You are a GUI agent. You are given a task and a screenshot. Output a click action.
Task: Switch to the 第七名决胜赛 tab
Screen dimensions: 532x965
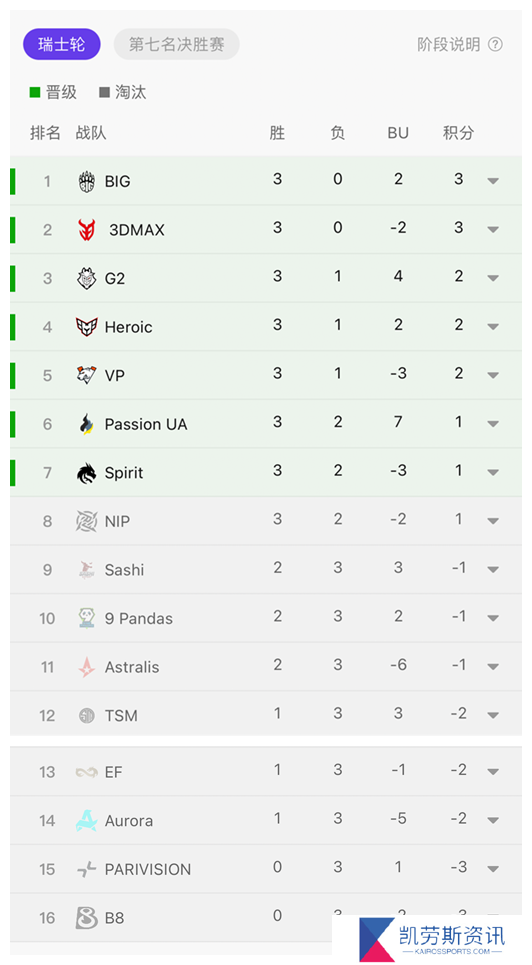point(177,44)
